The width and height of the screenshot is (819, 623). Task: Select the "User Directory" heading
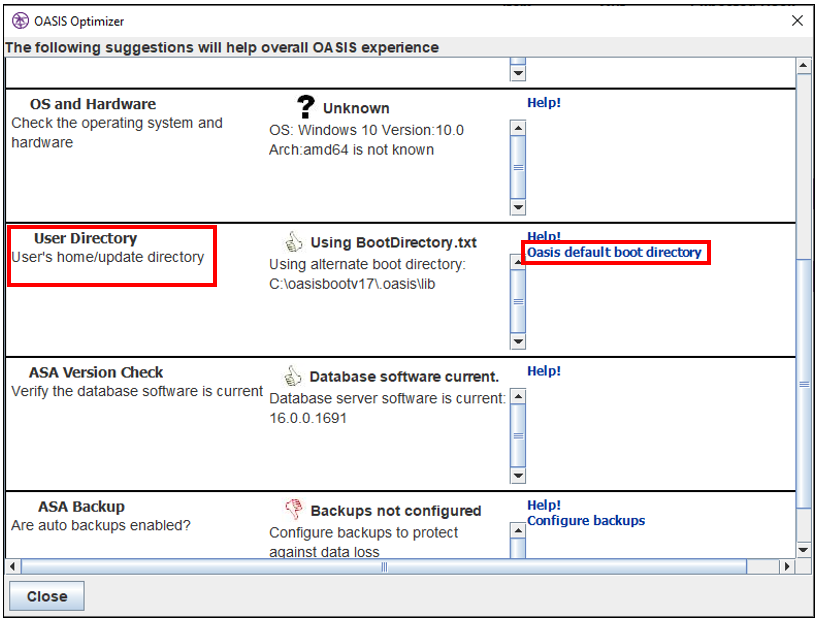tap(86, 238)
